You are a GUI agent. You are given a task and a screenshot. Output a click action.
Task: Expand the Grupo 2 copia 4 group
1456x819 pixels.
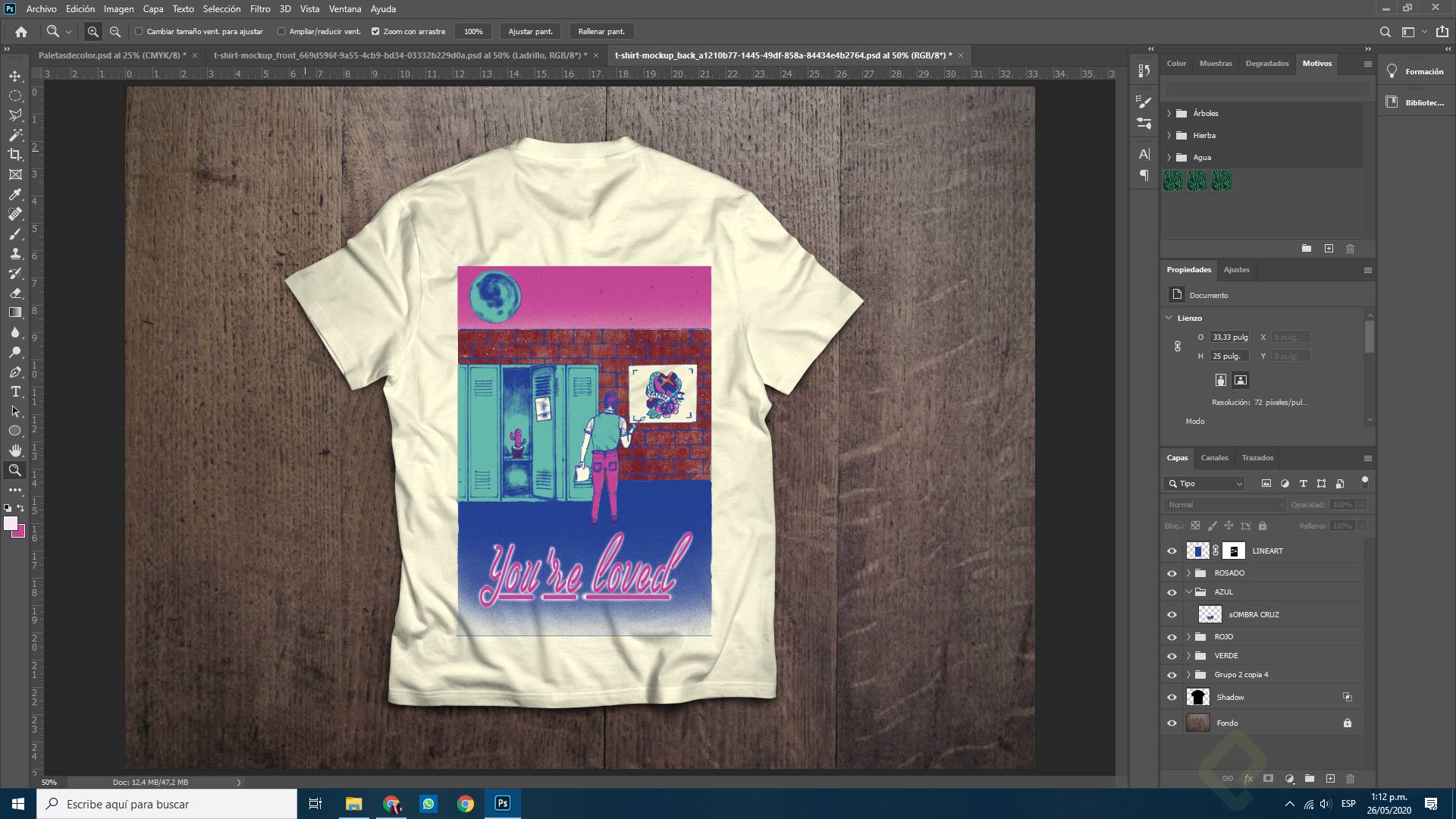[1188, 675]
